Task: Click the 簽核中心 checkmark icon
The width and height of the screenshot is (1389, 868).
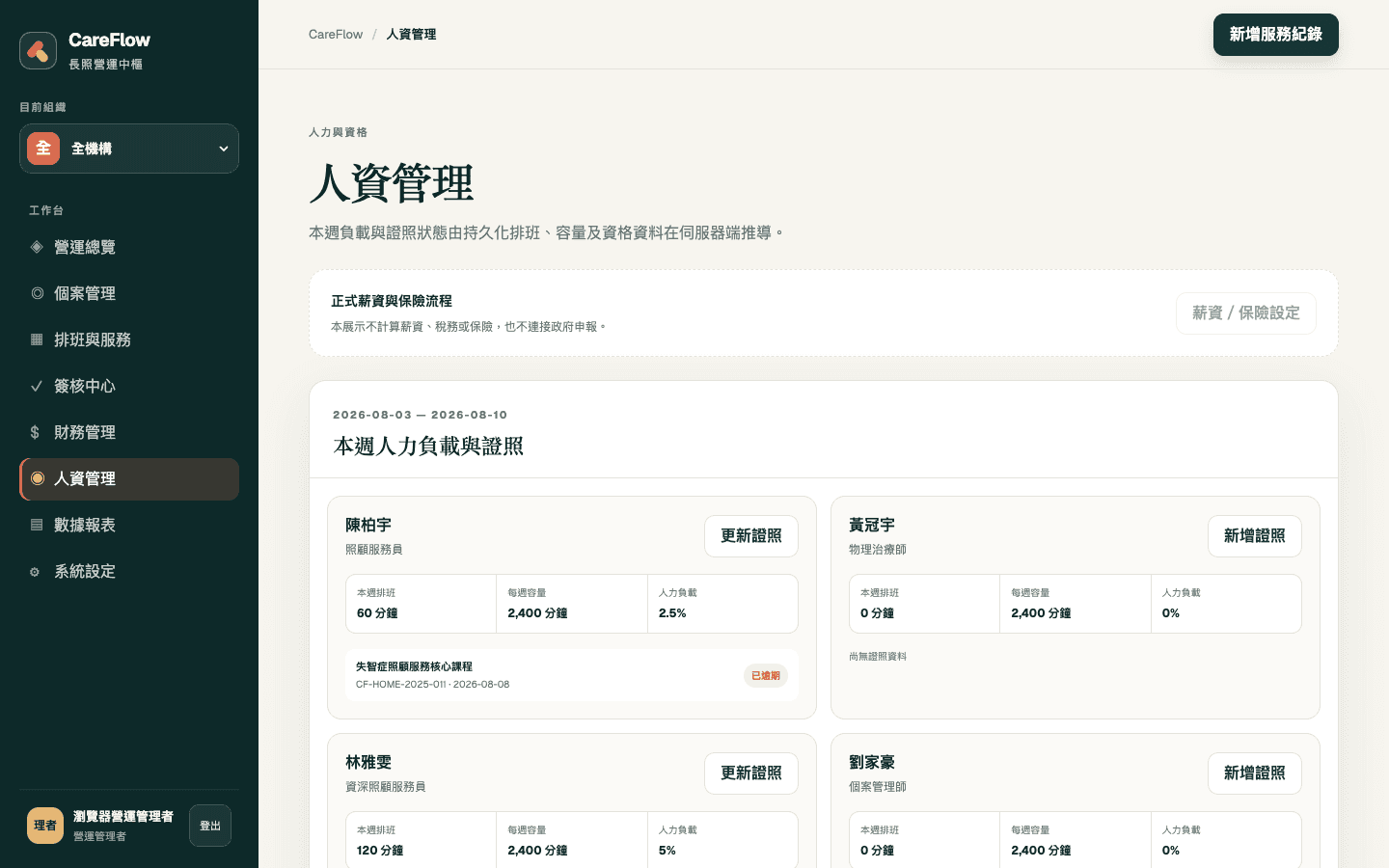Action: [x=37, y=386]
